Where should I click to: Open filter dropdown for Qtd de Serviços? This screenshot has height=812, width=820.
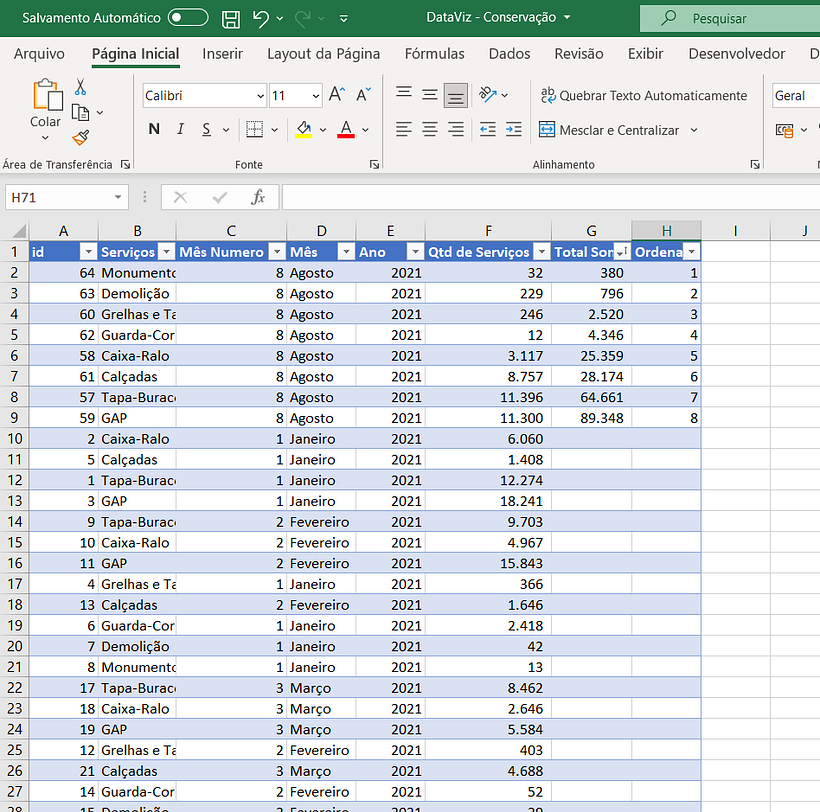tap(542, 252)
